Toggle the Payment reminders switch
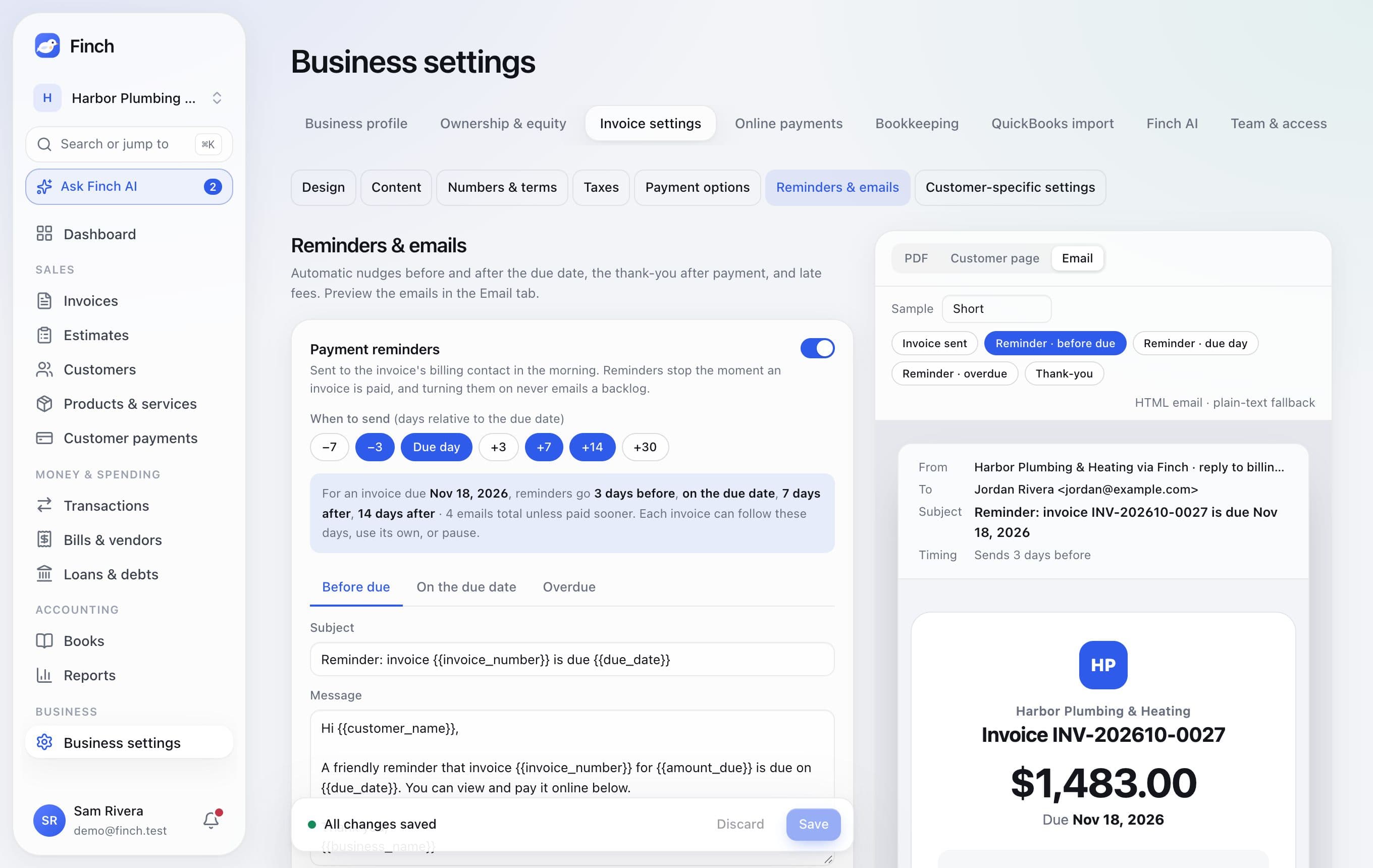 (817, 348)
